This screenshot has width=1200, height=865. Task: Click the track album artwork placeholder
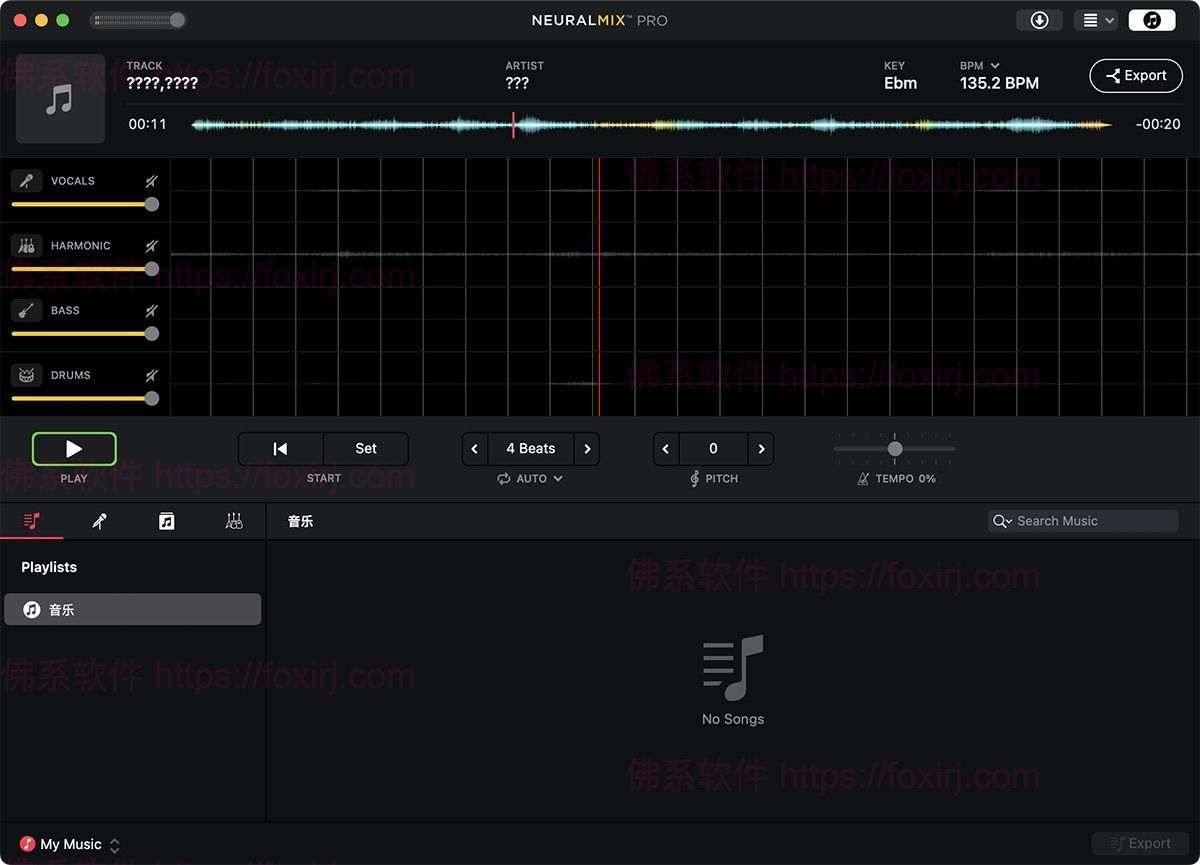[60, 99]
